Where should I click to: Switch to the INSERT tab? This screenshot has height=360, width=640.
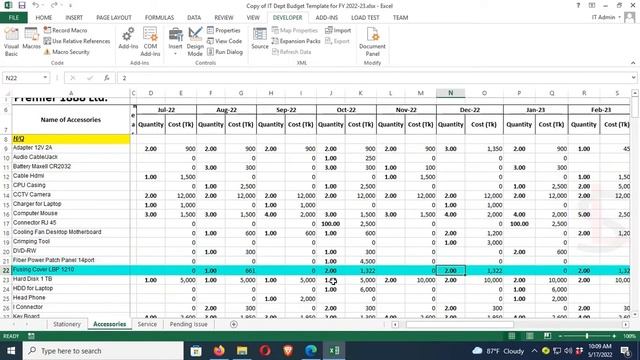click(x=74, y=18)
